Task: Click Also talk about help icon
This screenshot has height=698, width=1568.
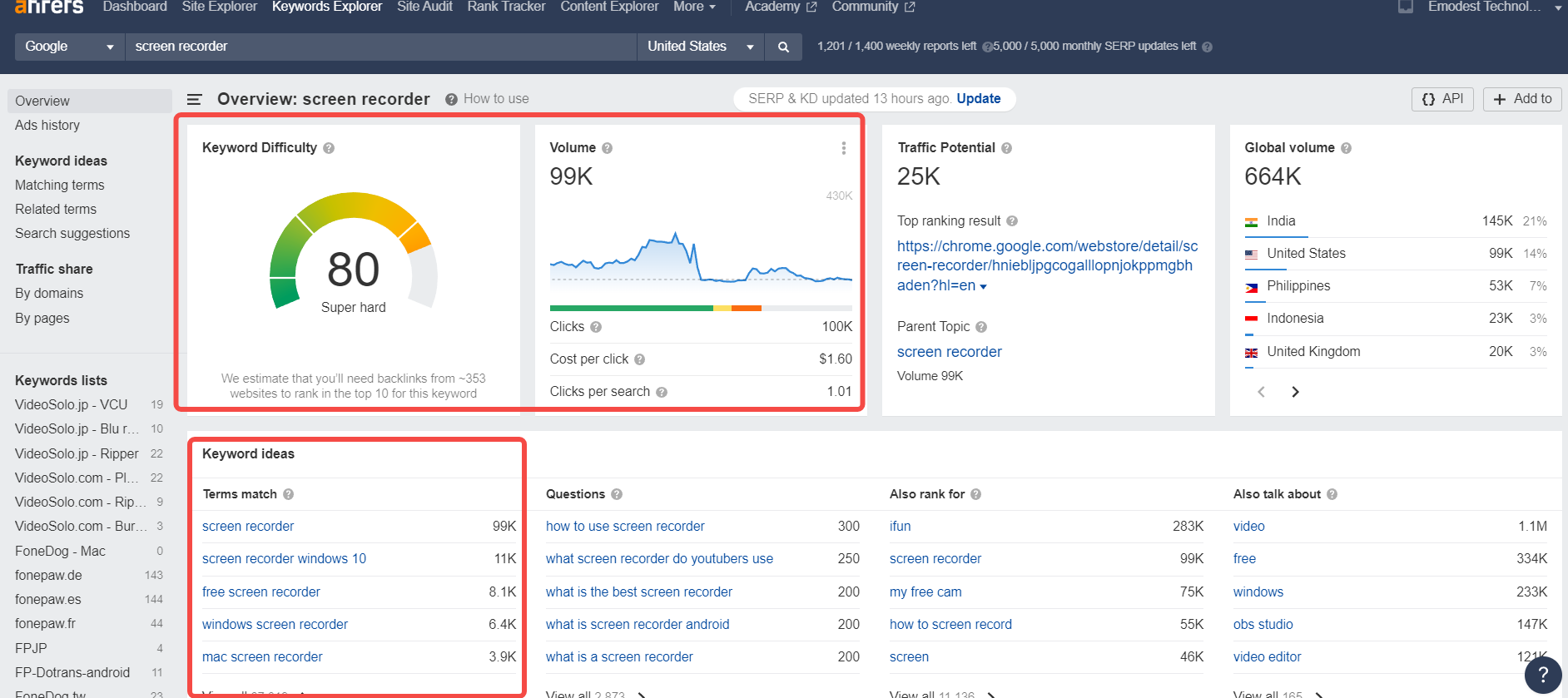Action: click(x=1332, y=494)
